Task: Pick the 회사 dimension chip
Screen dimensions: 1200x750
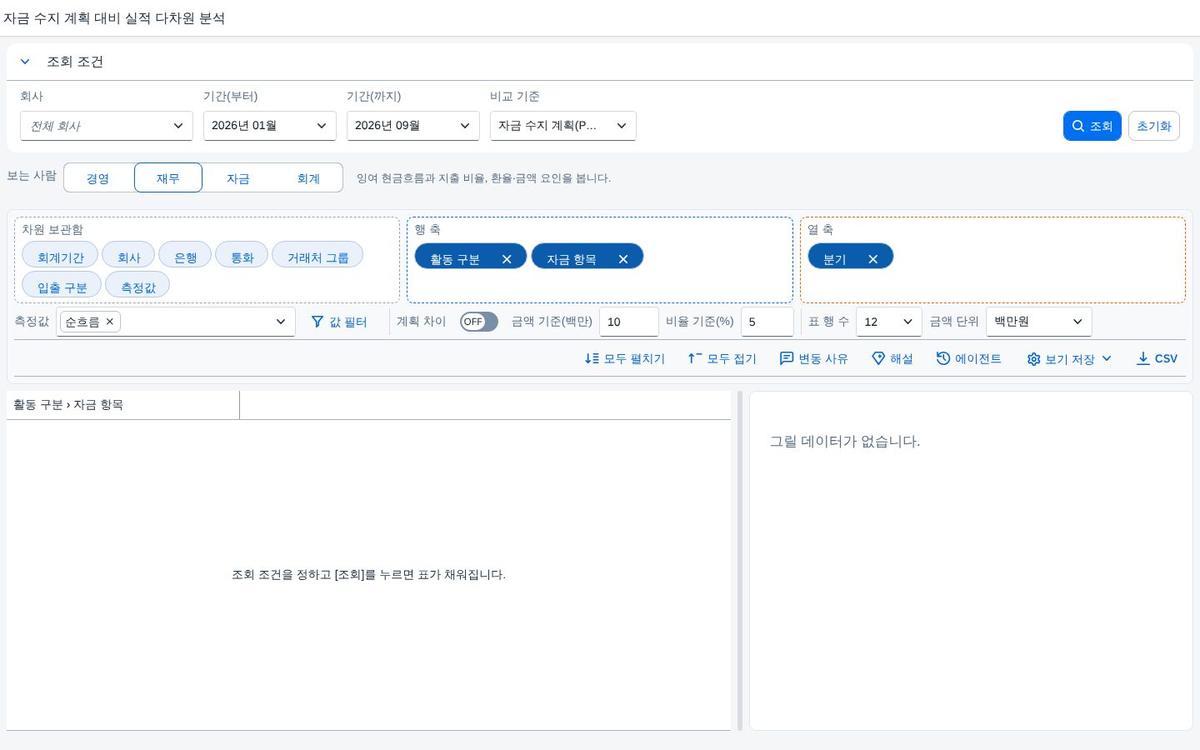Action: click(129, 257)
